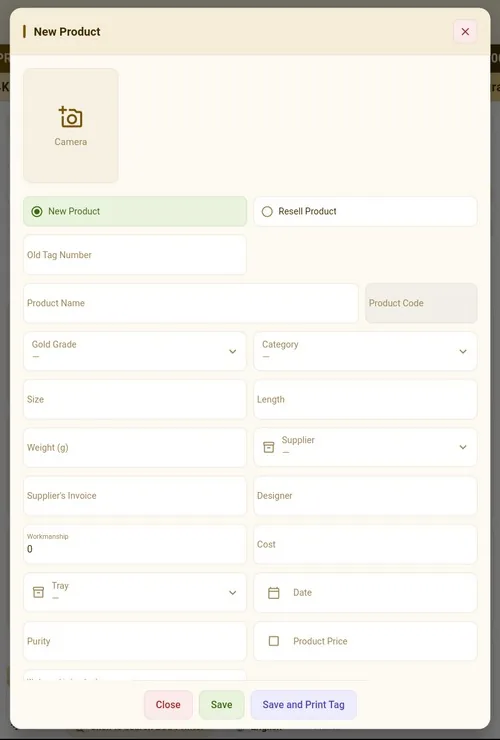Image resolution: width=500 pixels, height=740 pixels.
Task: Focus the Old Tag Number field
Action: point(135,255)
